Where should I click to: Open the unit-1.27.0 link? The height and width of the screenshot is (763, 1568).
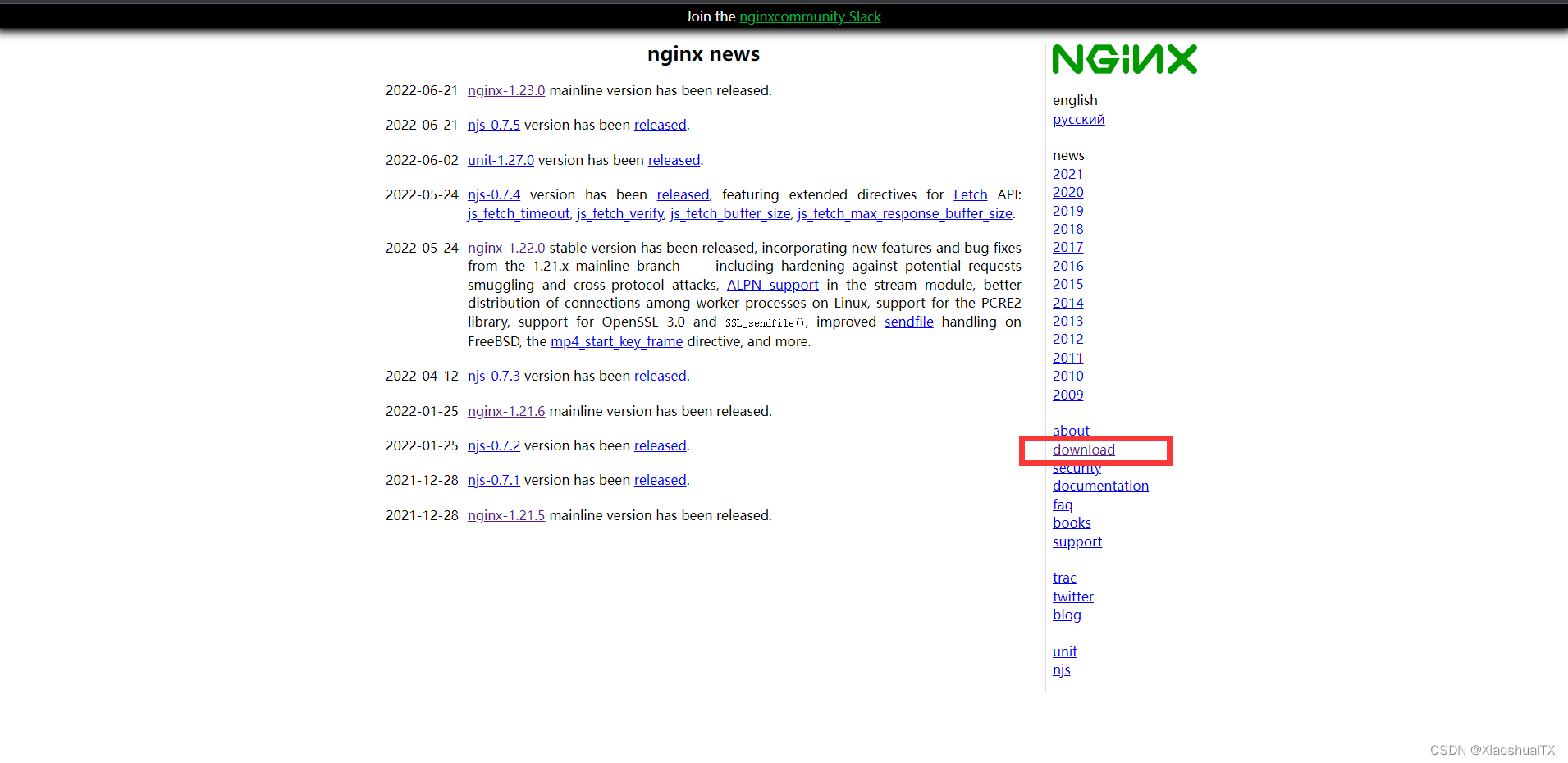pos(501,160)
